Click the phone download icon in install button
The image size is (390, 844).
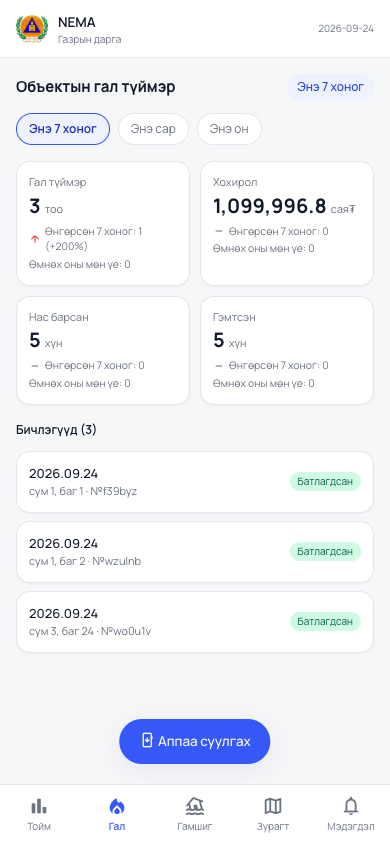147,741
